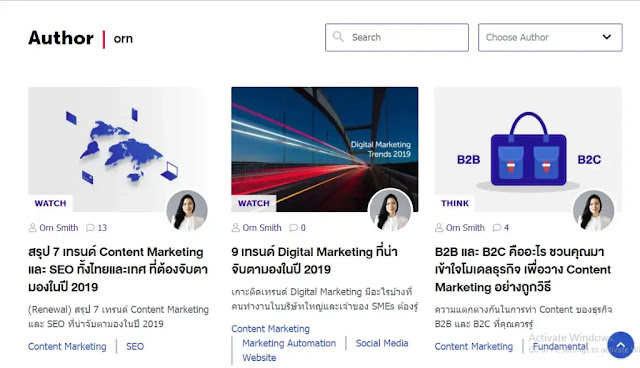Open the Marketing Automation tag link

(289, 343)
